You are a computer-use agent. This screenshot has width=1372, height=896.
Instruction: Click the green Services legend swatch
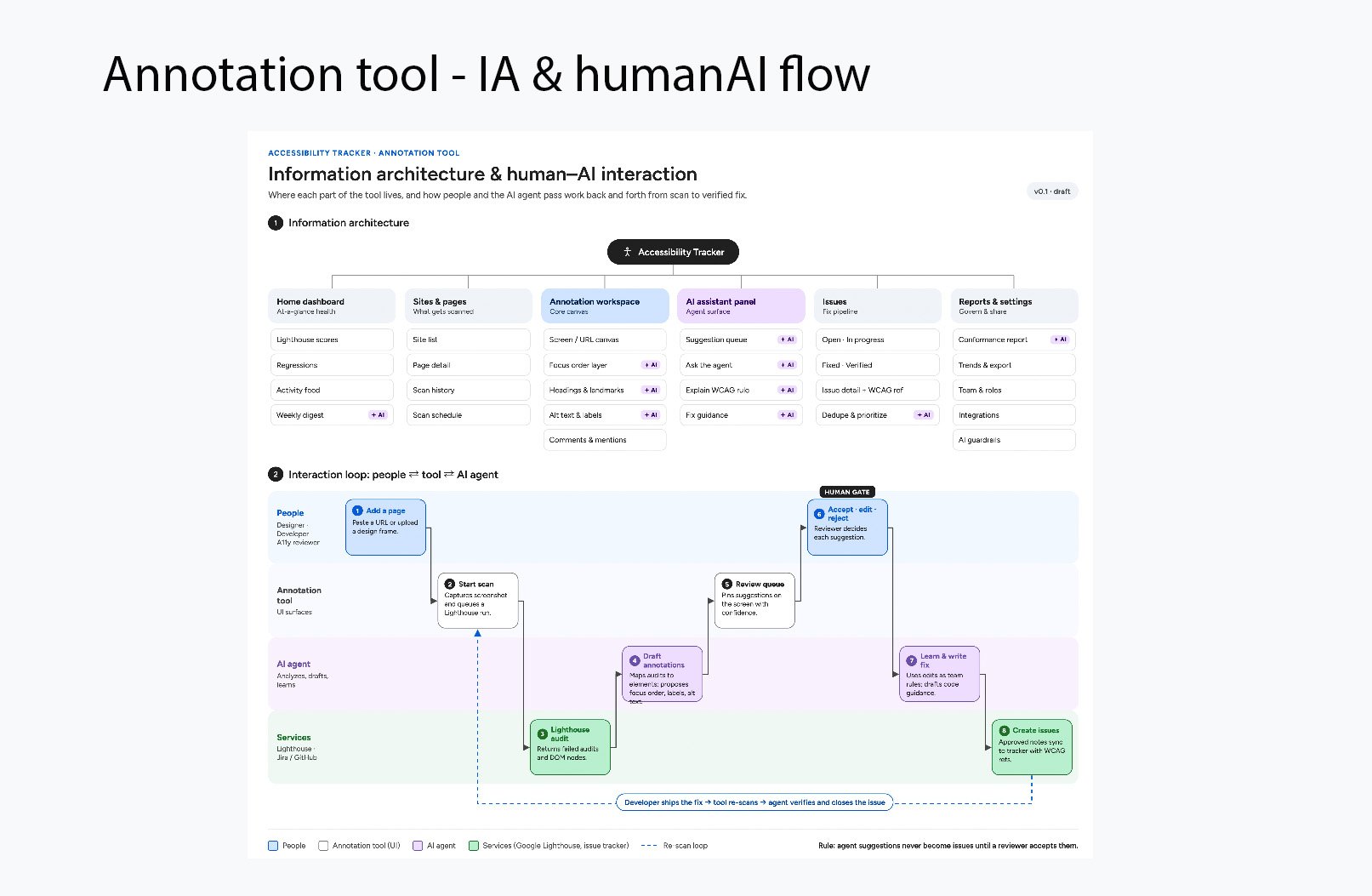pyautogui.click(x=474, y=846)
